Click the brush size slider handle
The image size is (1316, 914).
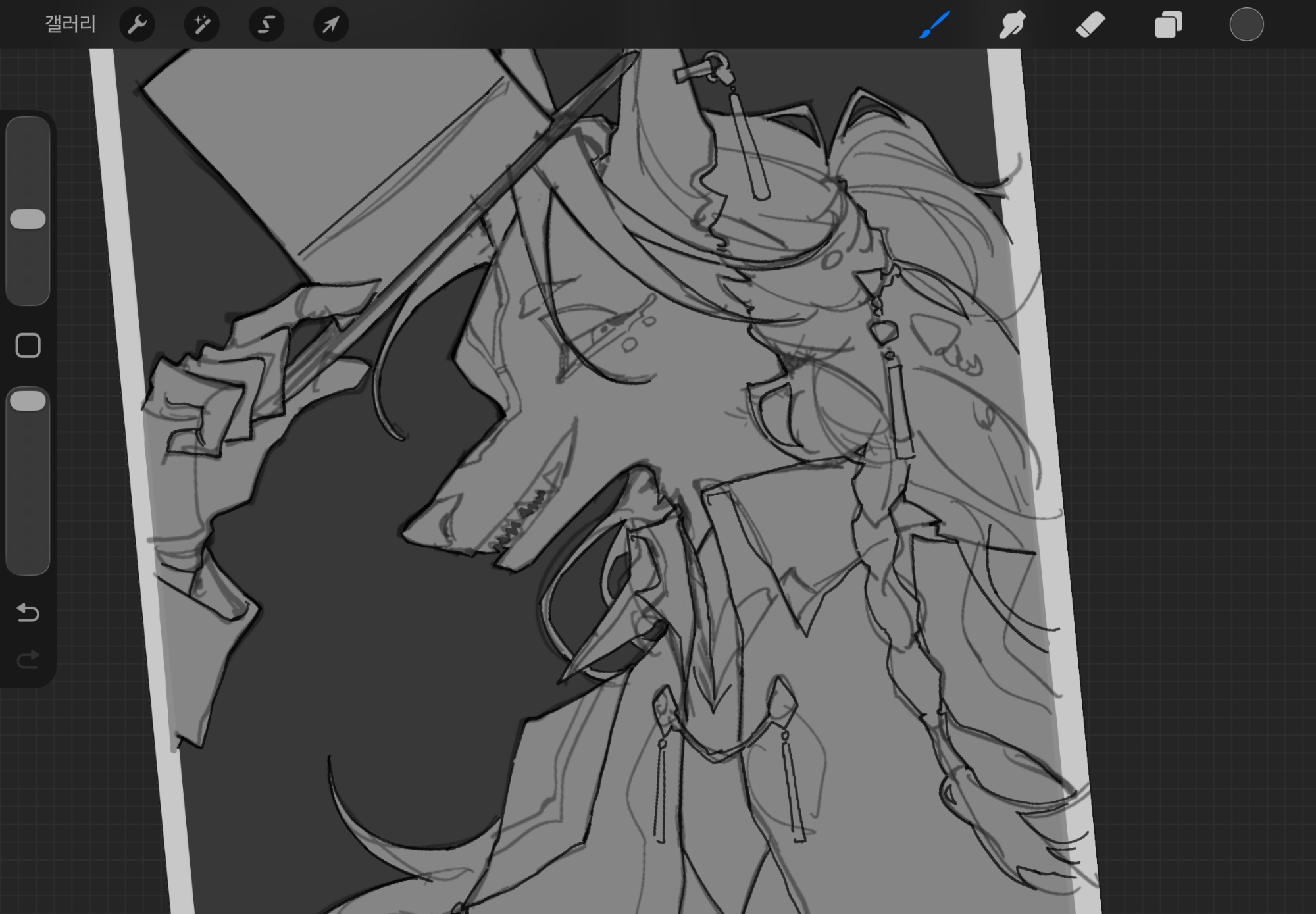coord(28,219)
